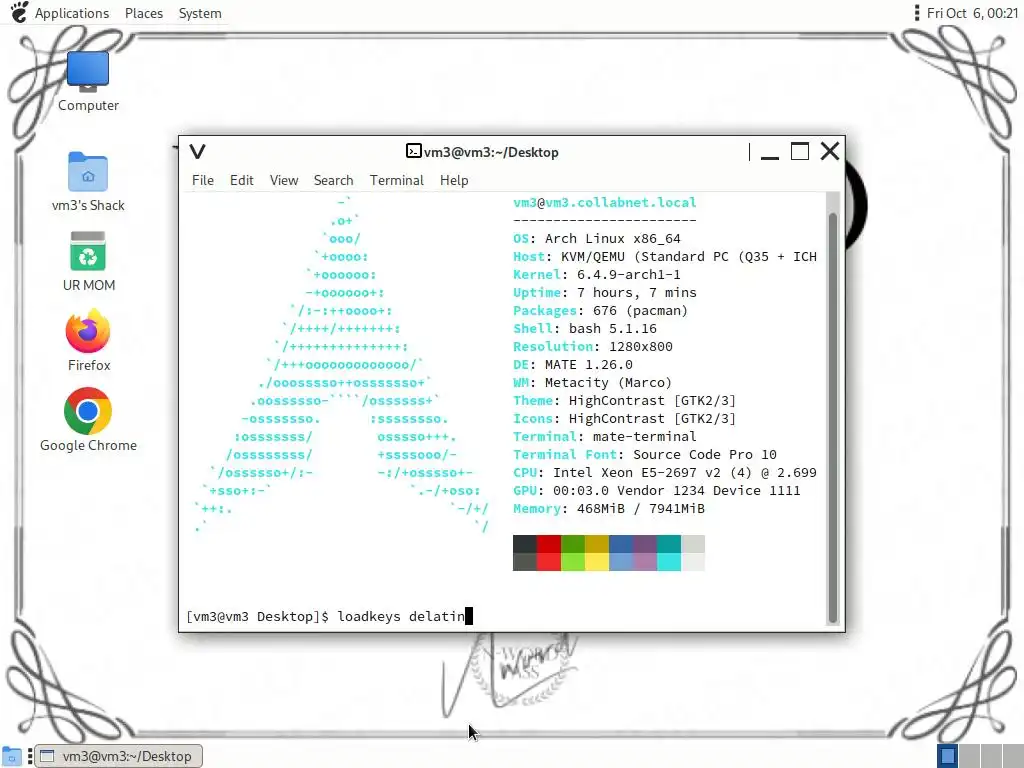Viewport: 1024px width, 768px height.
Task: Click the 'WM: Metacity (Marco)' line
Action: (x=592, y=383)
